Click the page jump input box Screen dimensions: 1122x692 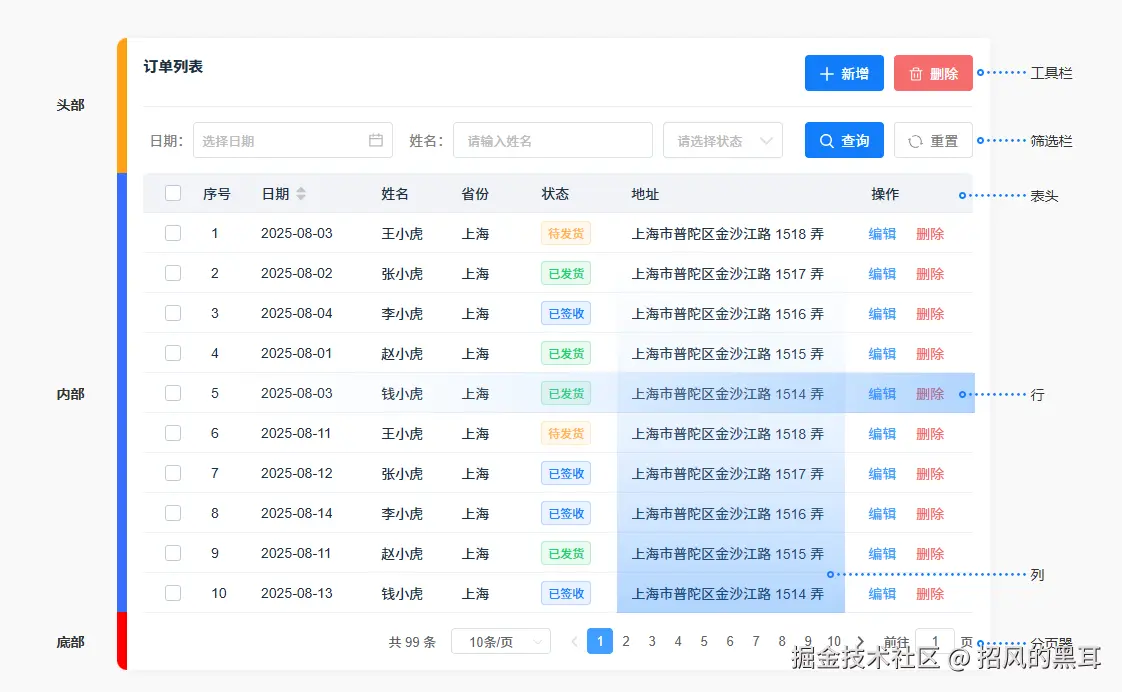click(x=935, y=642)
